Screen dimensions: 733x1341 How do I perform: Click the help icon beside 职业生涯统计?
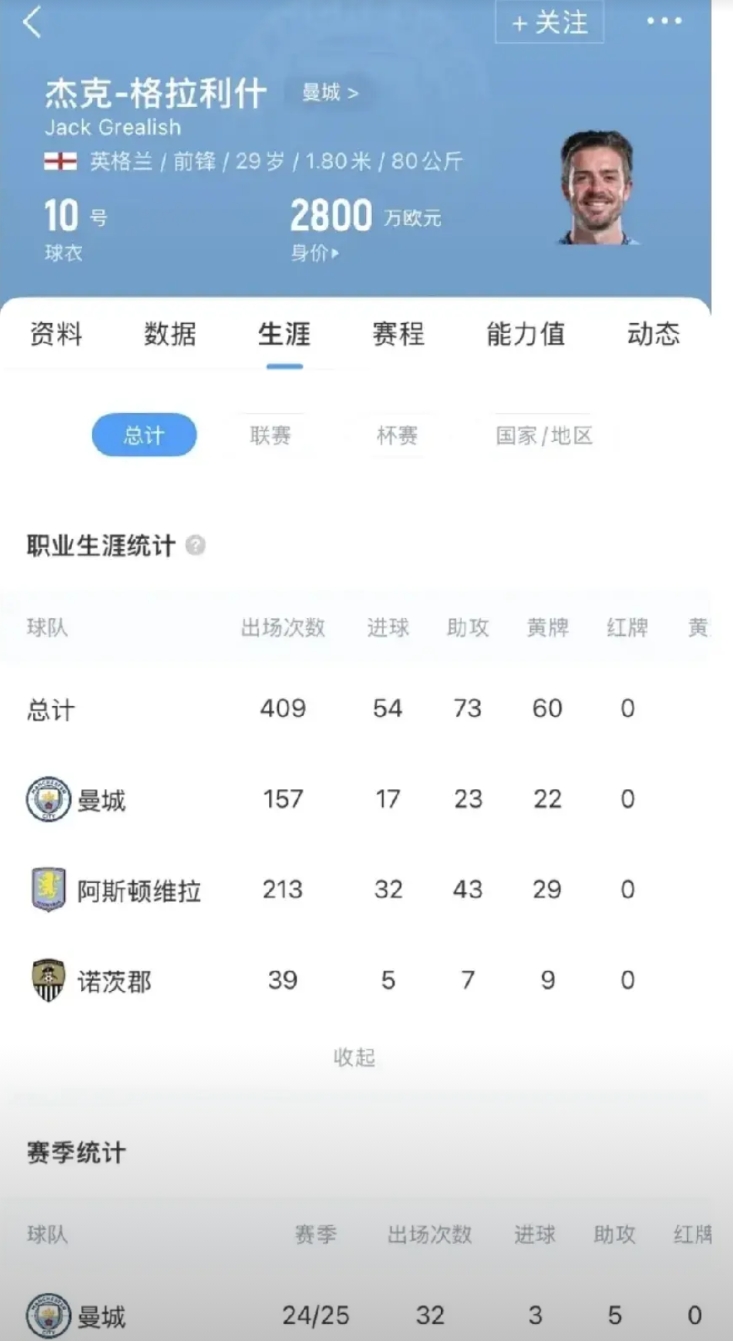(x=196, y=546)
